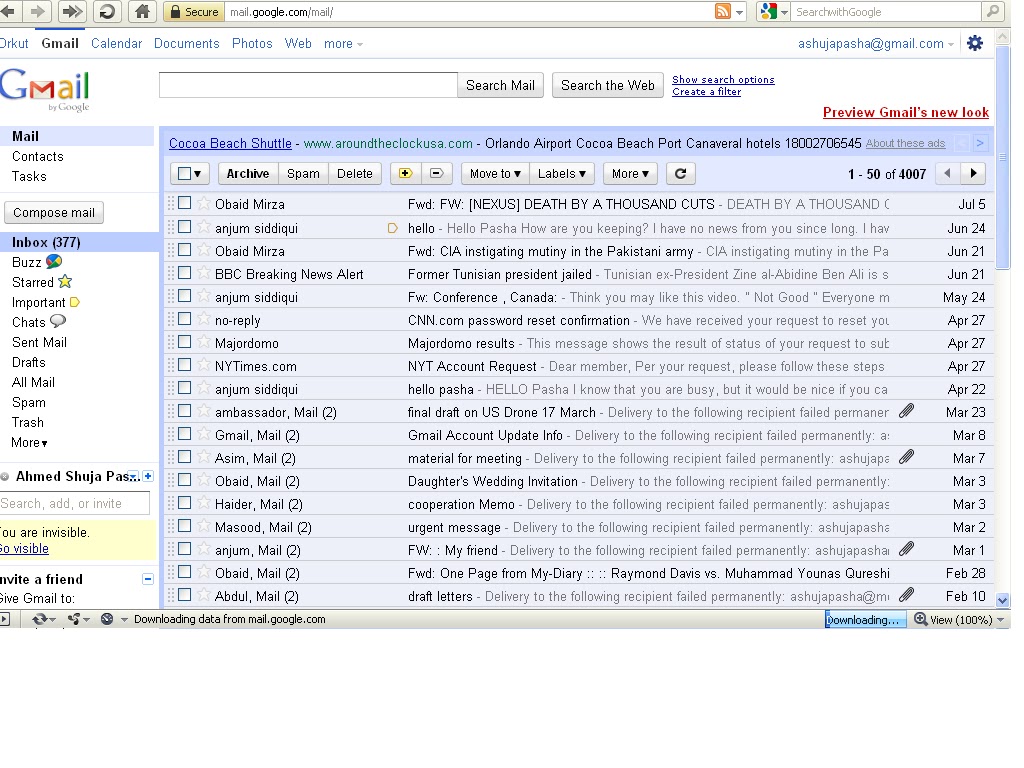Click the search magnifier icon in browser
This screenshot has width=1024, height=768.
pos(993,11)
